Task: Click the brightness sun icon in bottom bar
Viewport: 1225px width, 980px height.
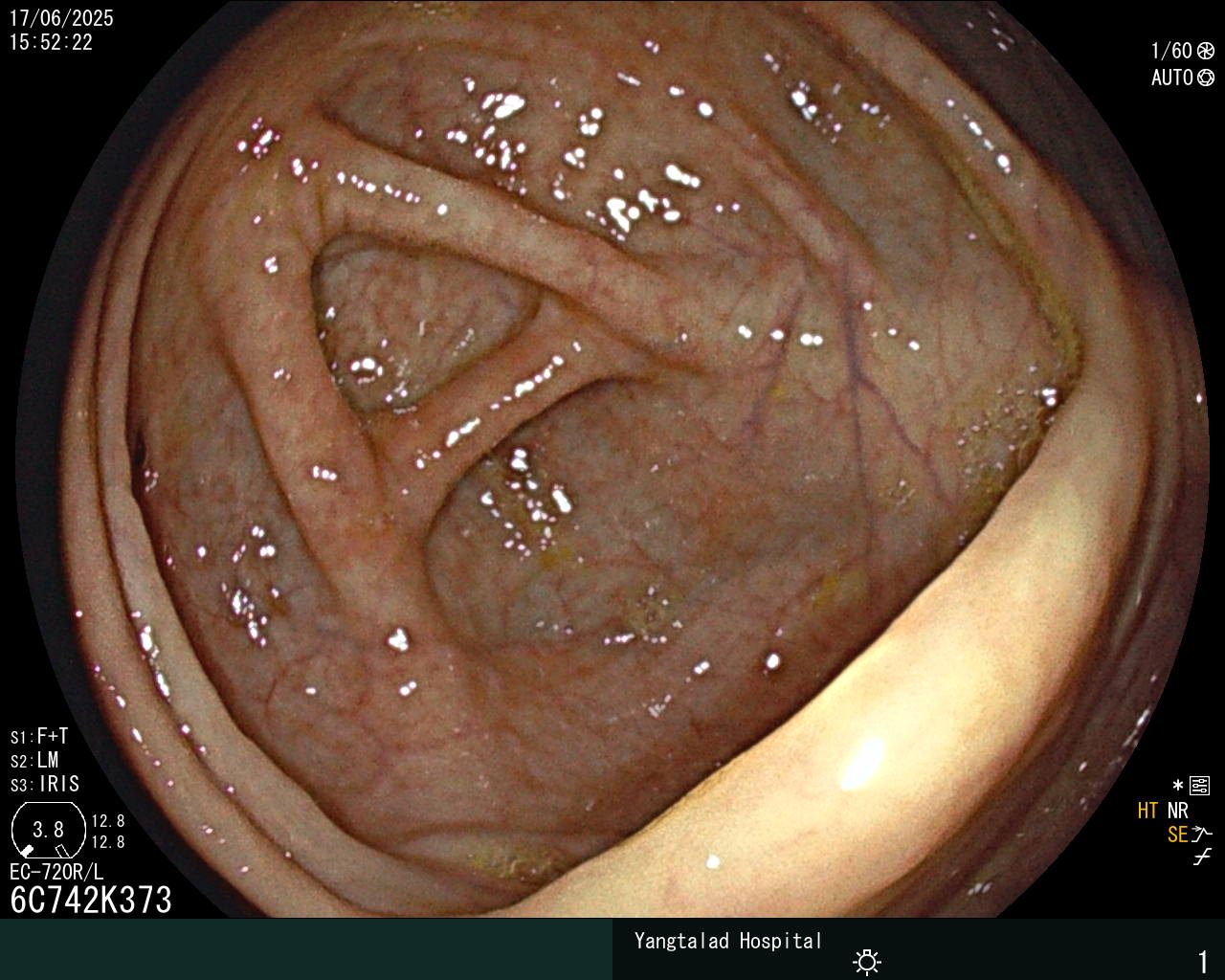Action: pos(867,961)
